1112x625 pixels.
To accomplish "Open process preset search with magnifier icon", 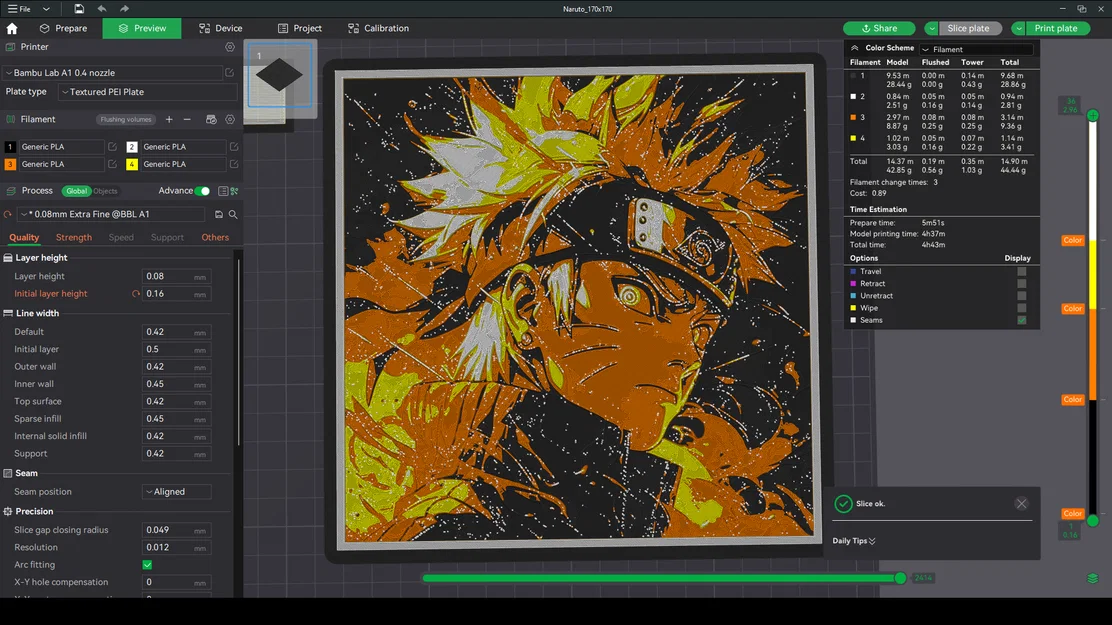I will pos(233,213).
